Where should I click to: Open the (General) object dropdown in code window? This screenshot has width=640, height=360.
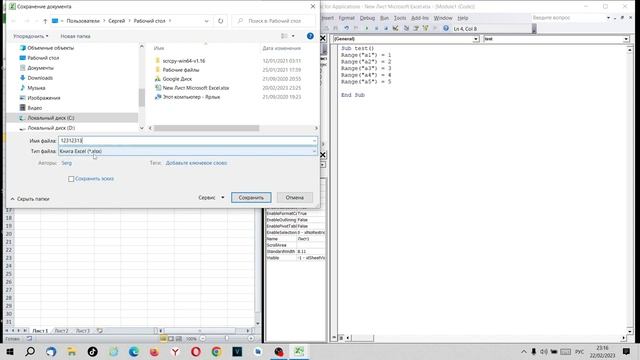click(x=476, y=39)
